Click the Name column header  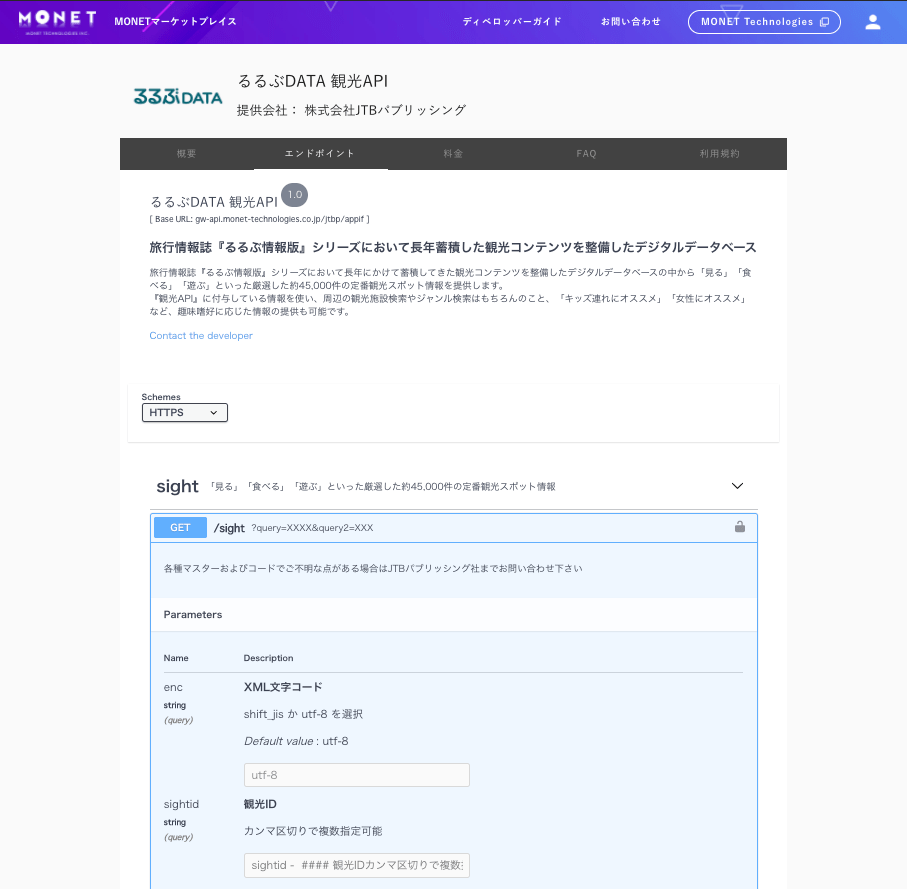[176, 658]
